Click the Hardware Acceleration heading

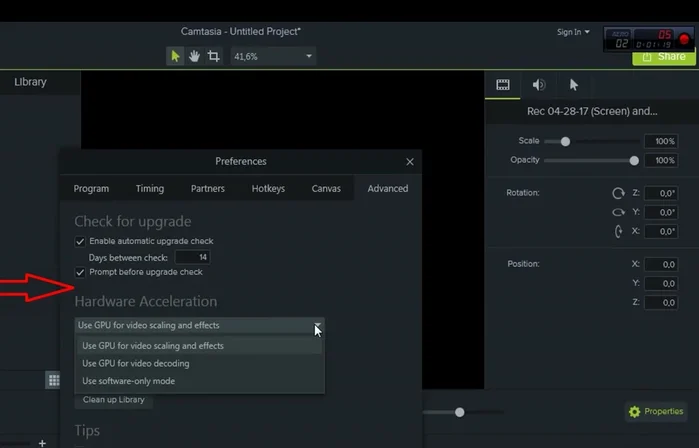click(x=146, y=302)
